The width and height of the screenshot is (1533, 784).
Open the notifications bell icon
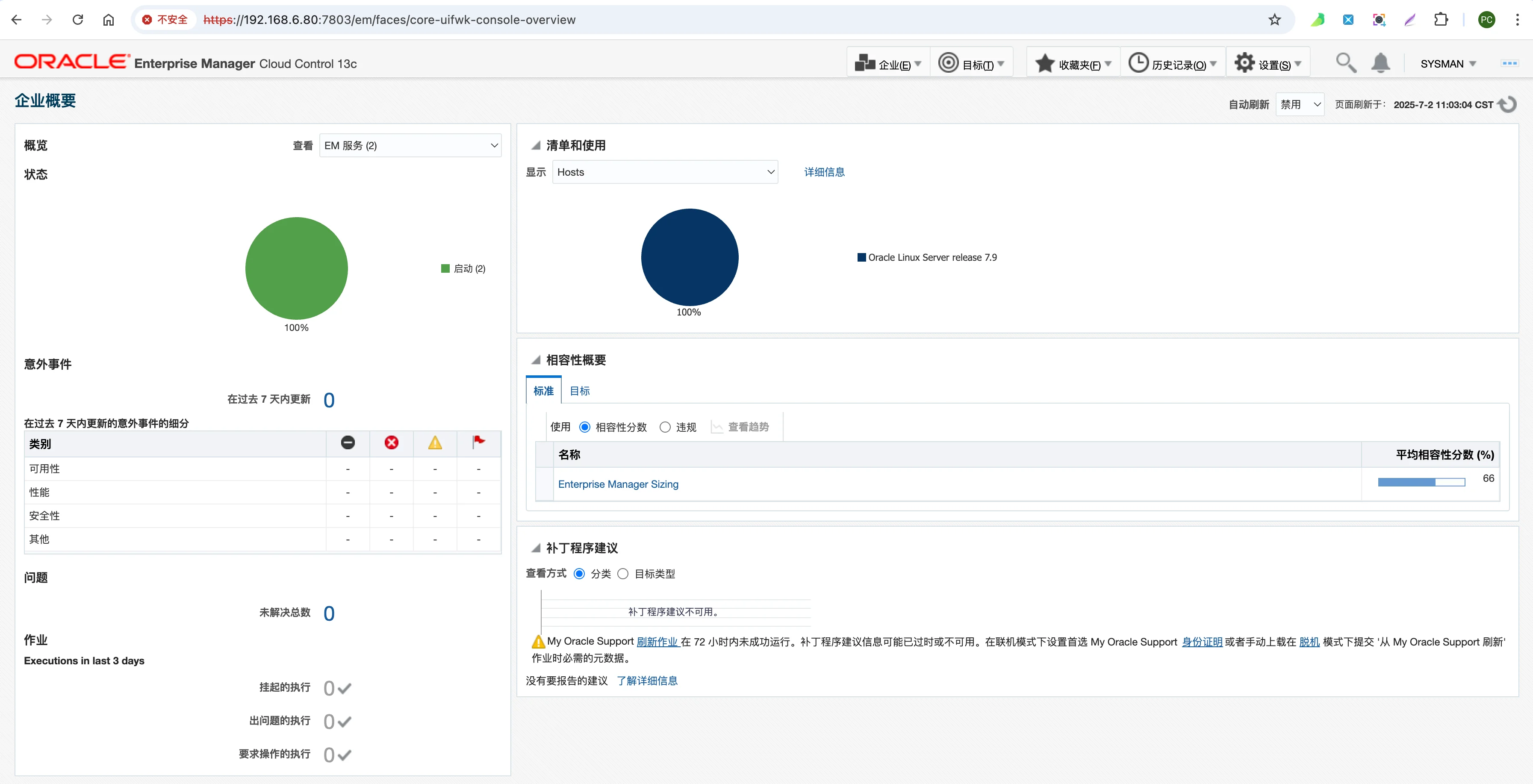pos(1380,63)
